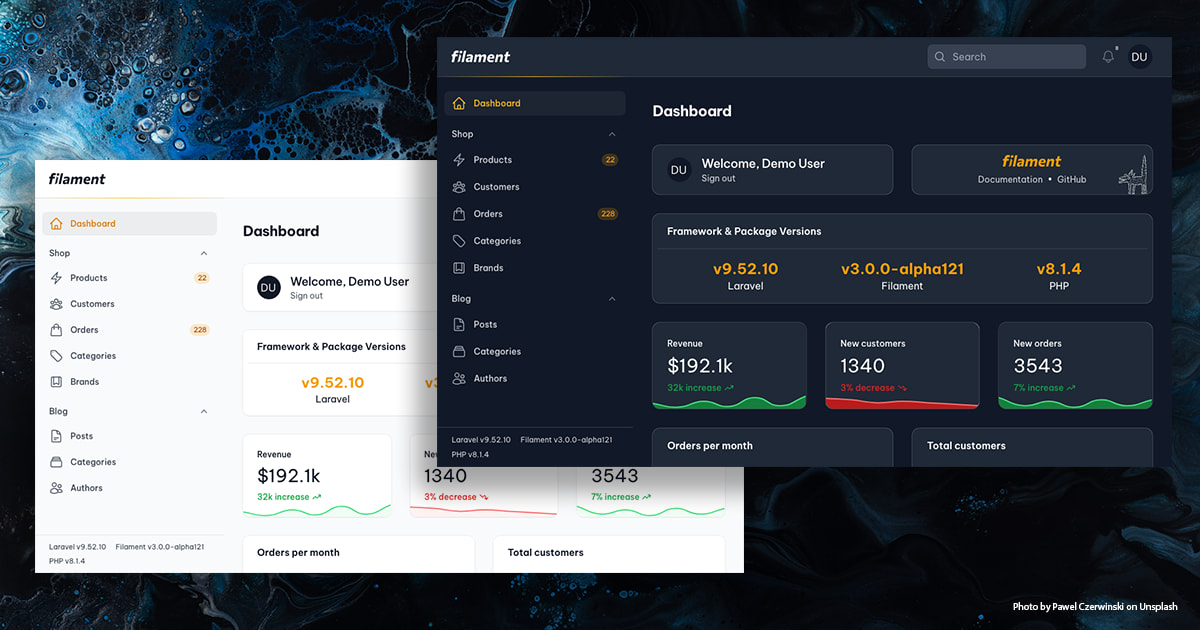Open Orders in light sidebar
The width and height of the screenshot is (1200, 630).
click(x=129, y=330)
